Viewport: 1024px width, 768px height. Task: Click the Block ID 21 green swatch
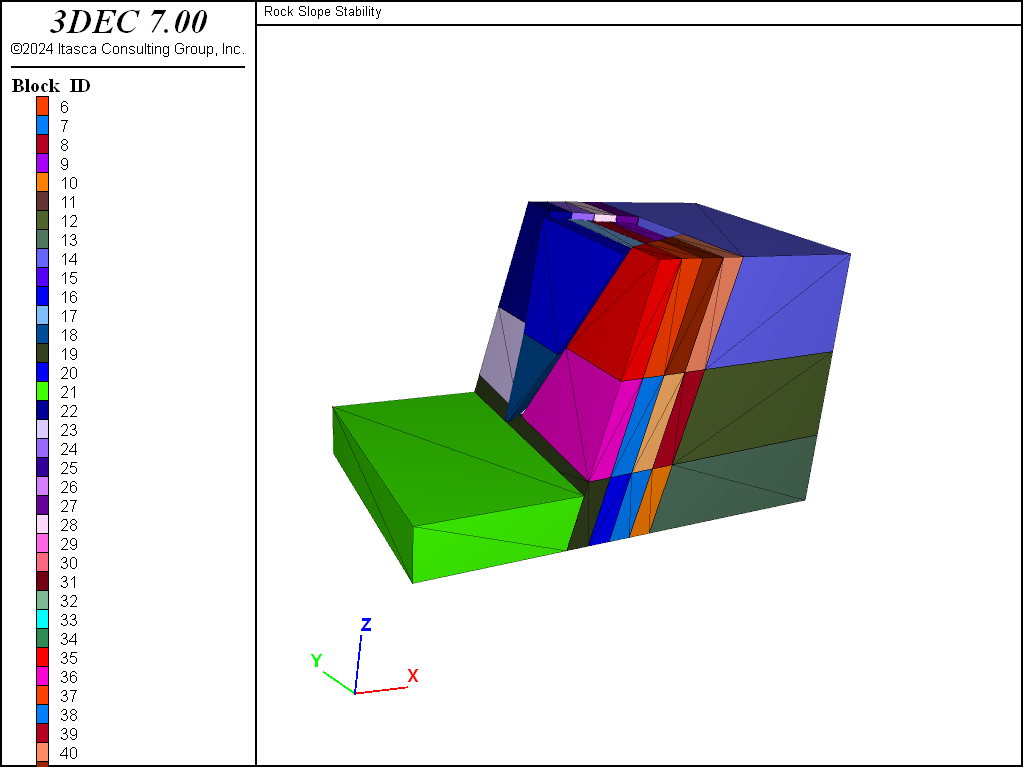[42, 392]
